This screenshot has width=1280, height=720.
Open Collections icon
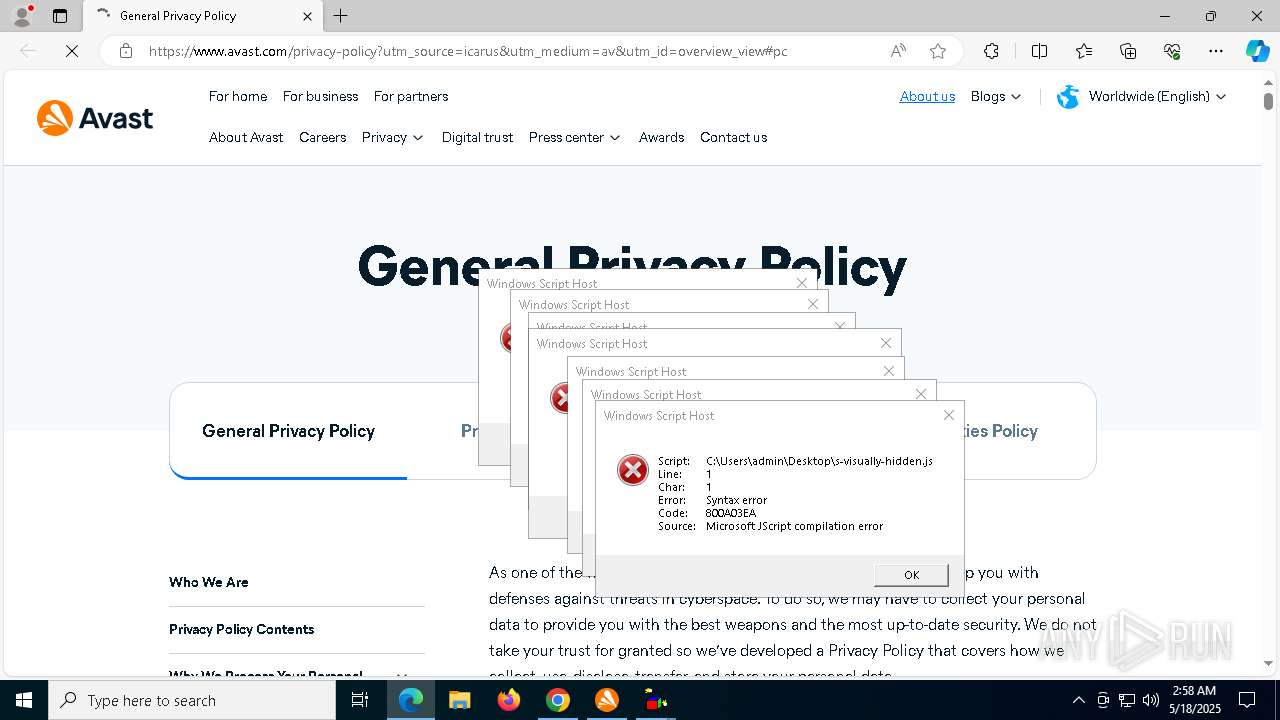pyautogui.click(x=1128, y=51)
